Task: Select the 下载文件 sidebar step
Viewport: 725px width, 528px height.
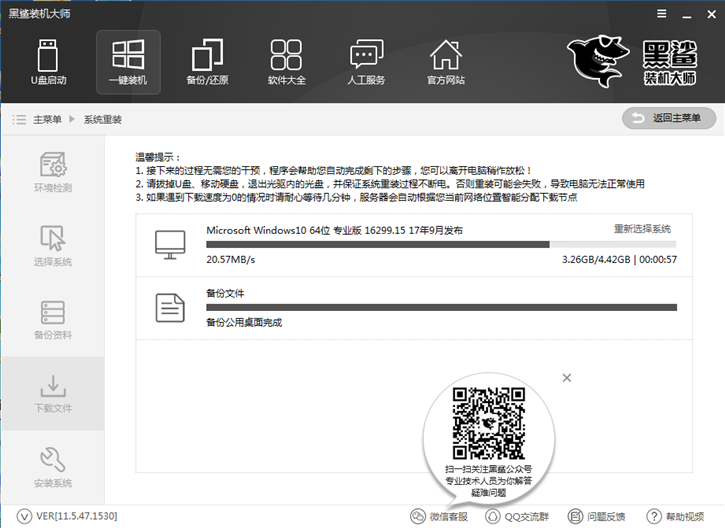Action: [53, 393]
